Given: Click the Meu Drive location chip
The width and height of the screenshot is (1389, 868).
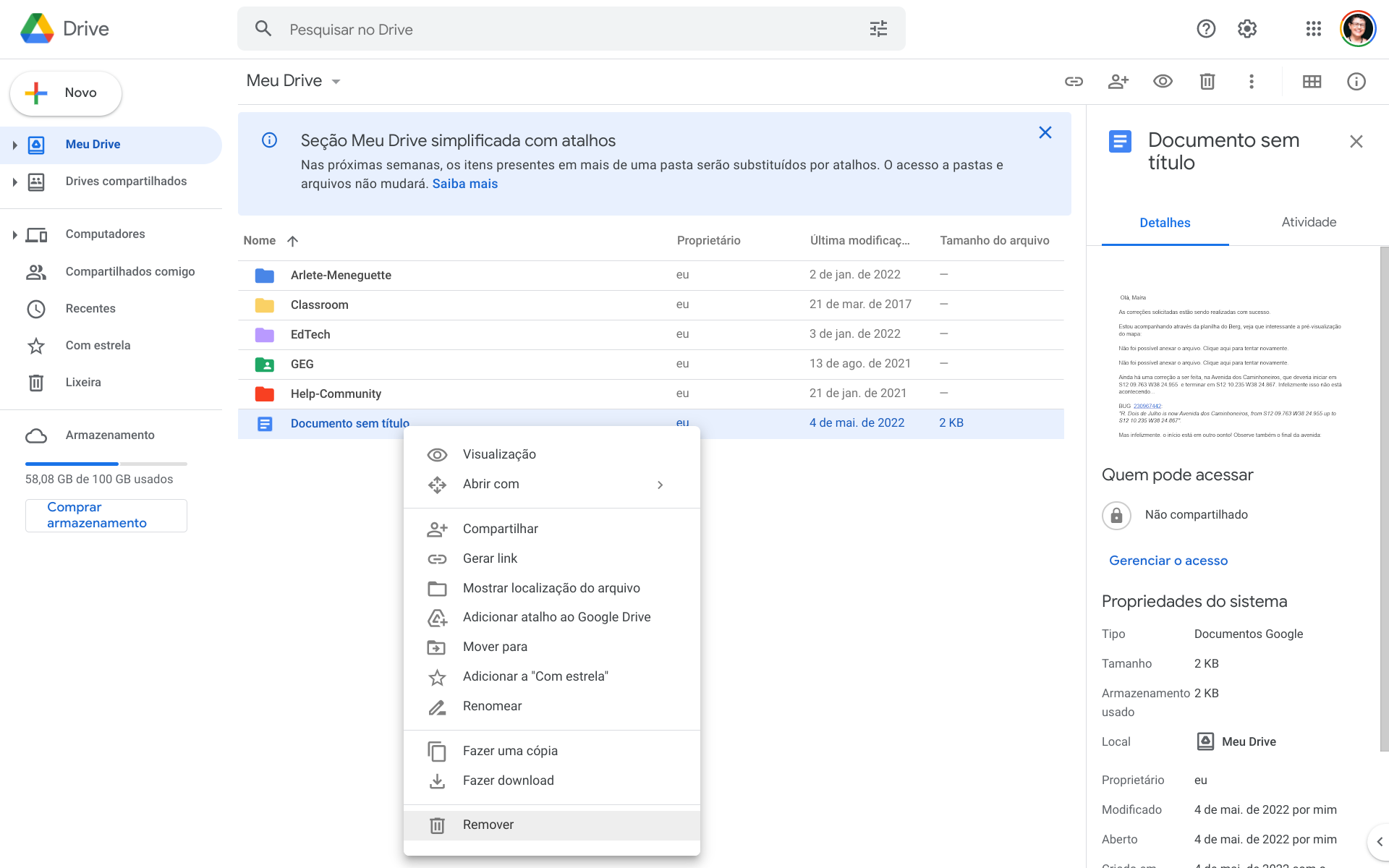Looking at the screenshot, I should pos(1236,741).
